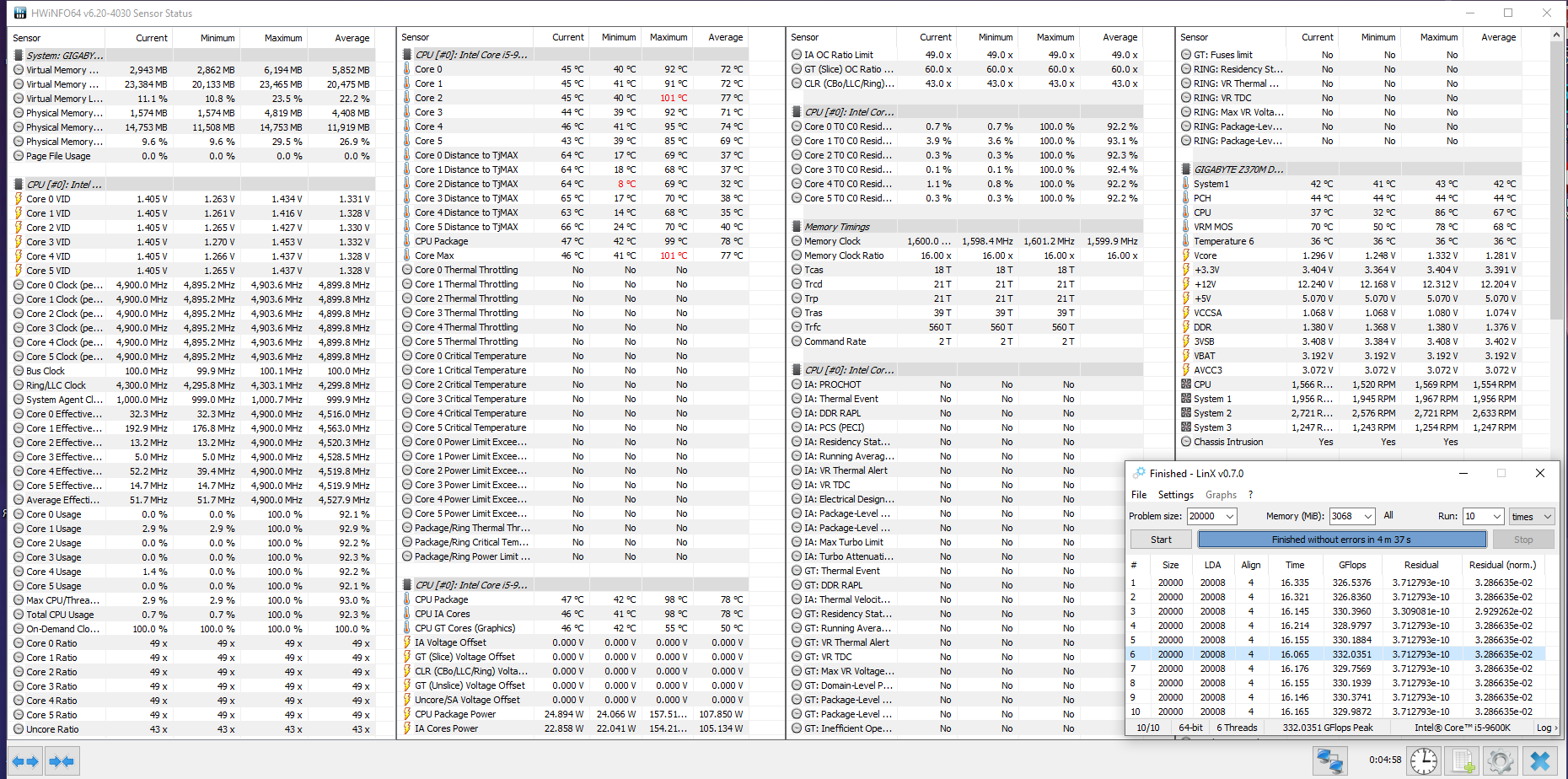This screenshot has width=1568, height=779.
Task: Click the clock icon beside Bus Clock
Action: click(19, 371)
